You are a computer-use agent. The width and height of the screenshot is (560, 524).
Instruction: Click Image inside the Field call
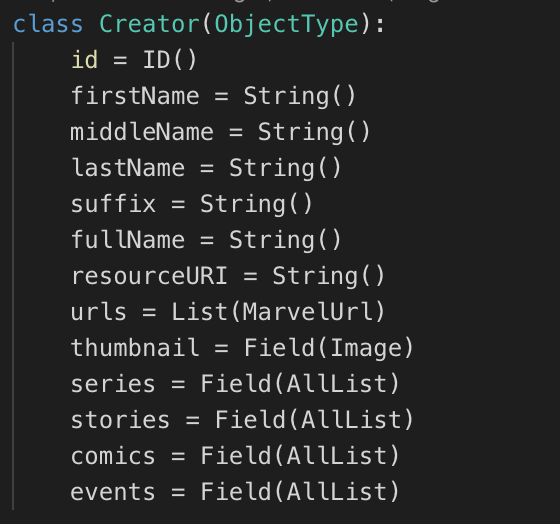point(365,348)
